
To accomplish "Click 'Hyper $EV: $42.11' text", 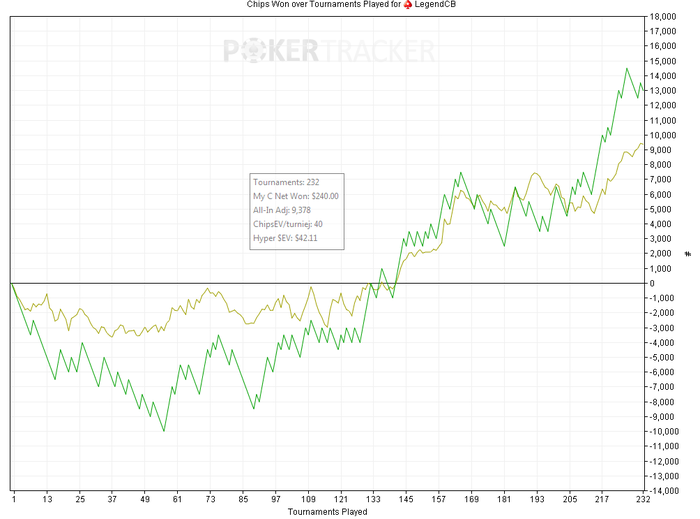I will coord(285,238).
